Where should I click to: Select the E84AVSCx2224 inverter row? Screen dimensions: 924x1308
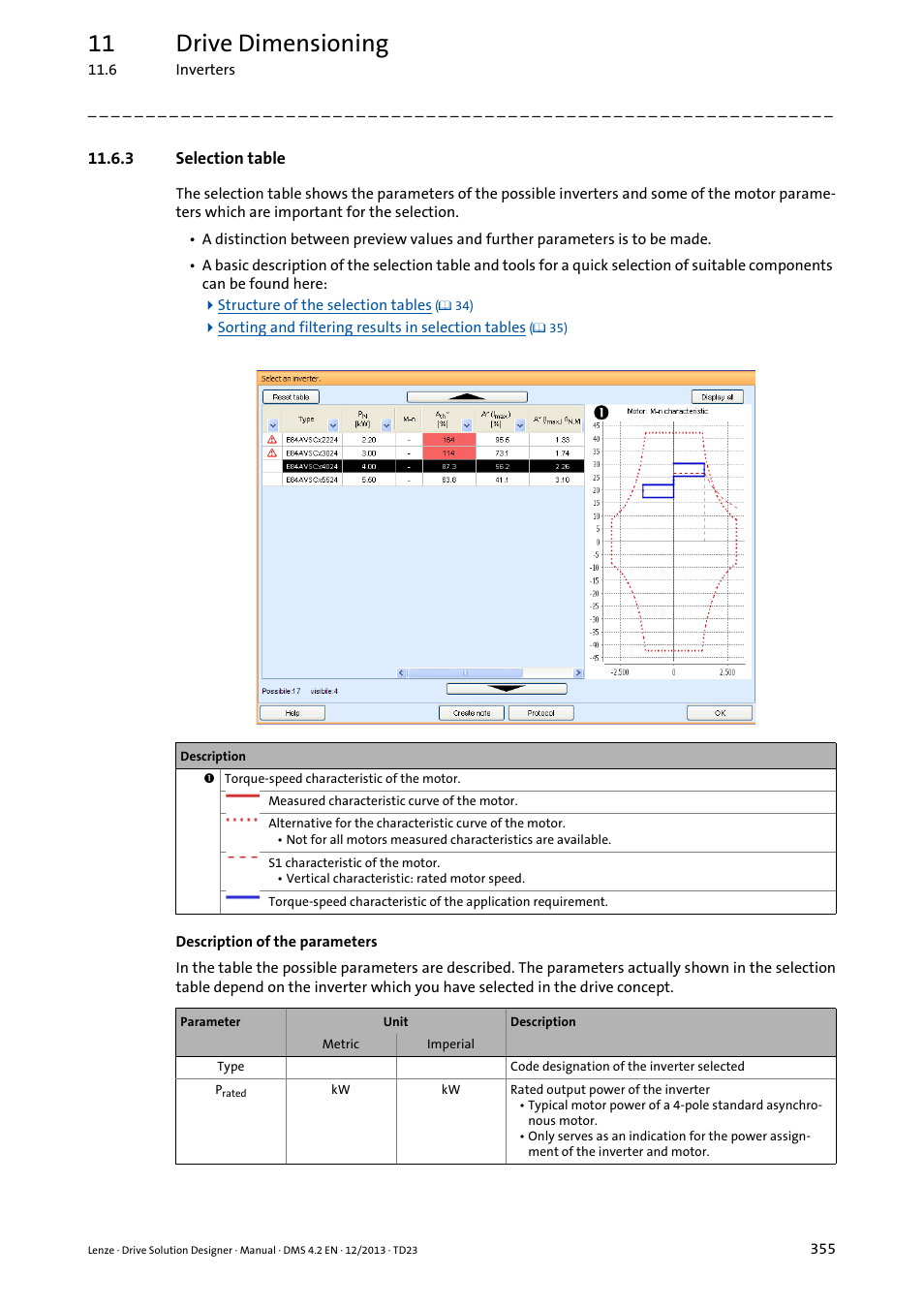pos(424,440)
